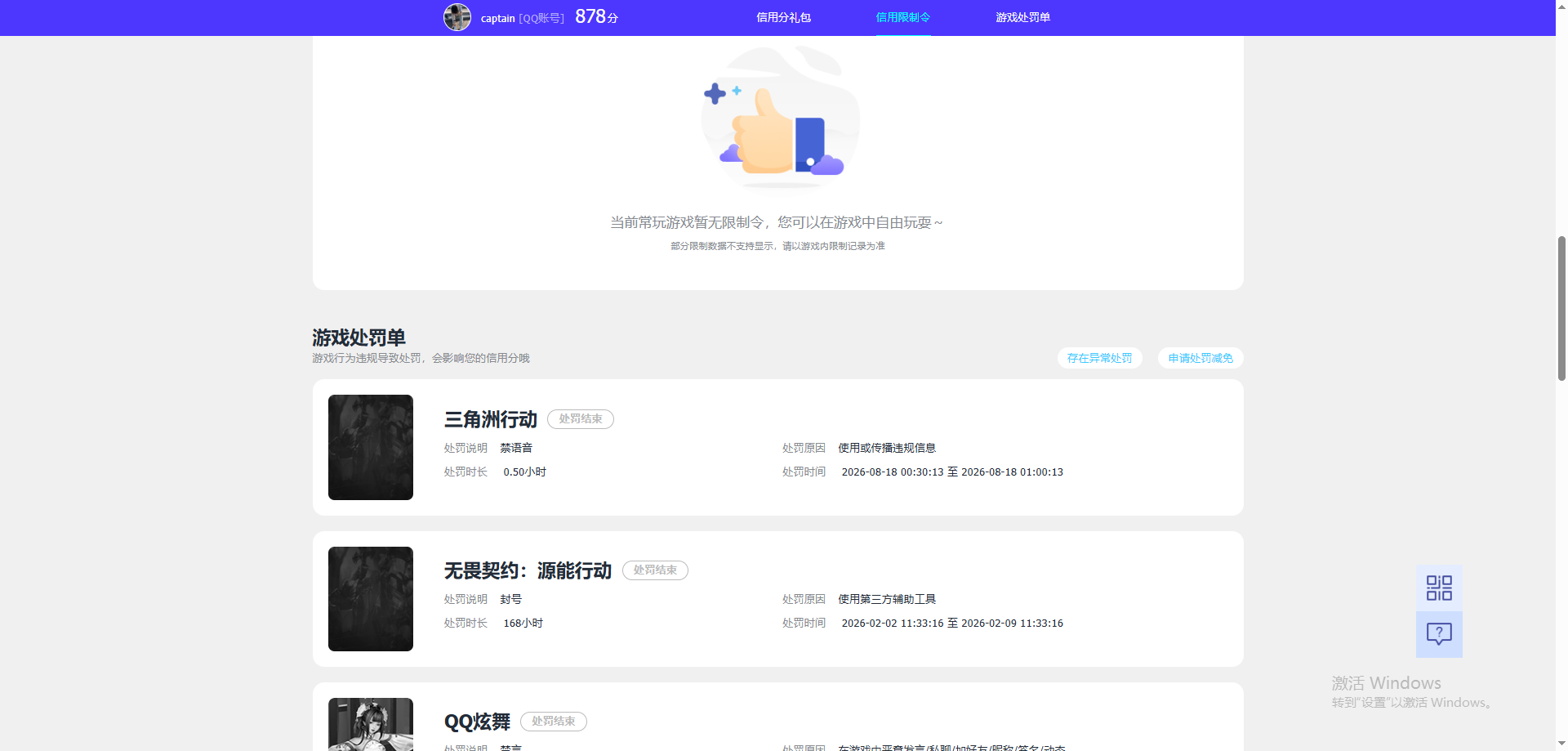Select the QQ炫舞 title
Image resolution: width=1568 pixels, height=751 pixels.
[477, 722]
